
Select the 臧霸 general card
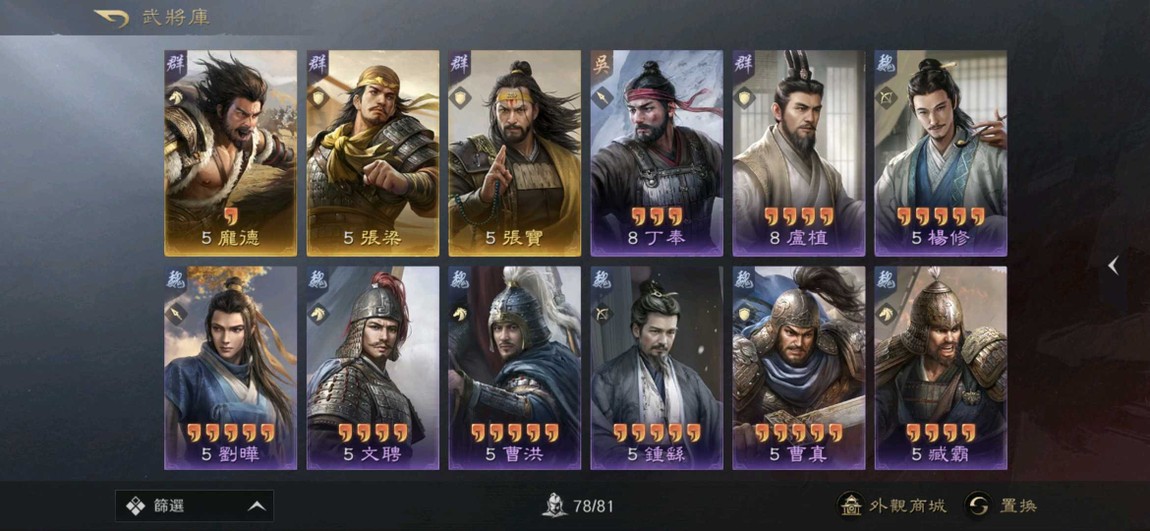point(941,367)
